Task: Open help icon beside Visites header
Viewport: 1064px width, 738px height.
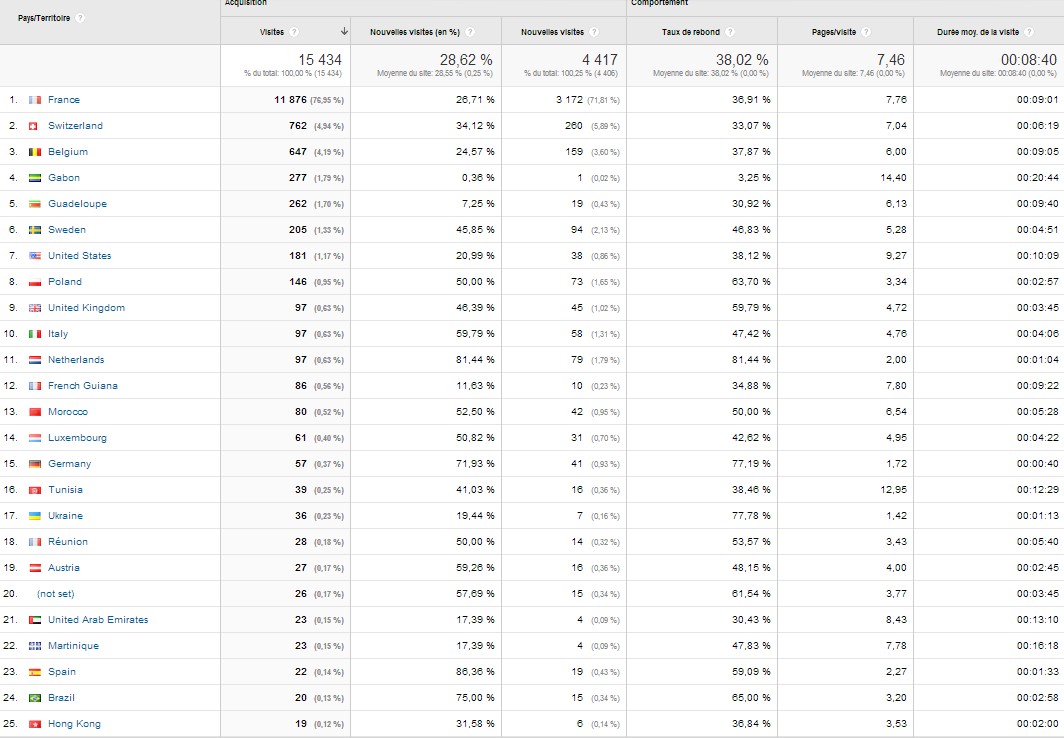Action: (294, 32)
